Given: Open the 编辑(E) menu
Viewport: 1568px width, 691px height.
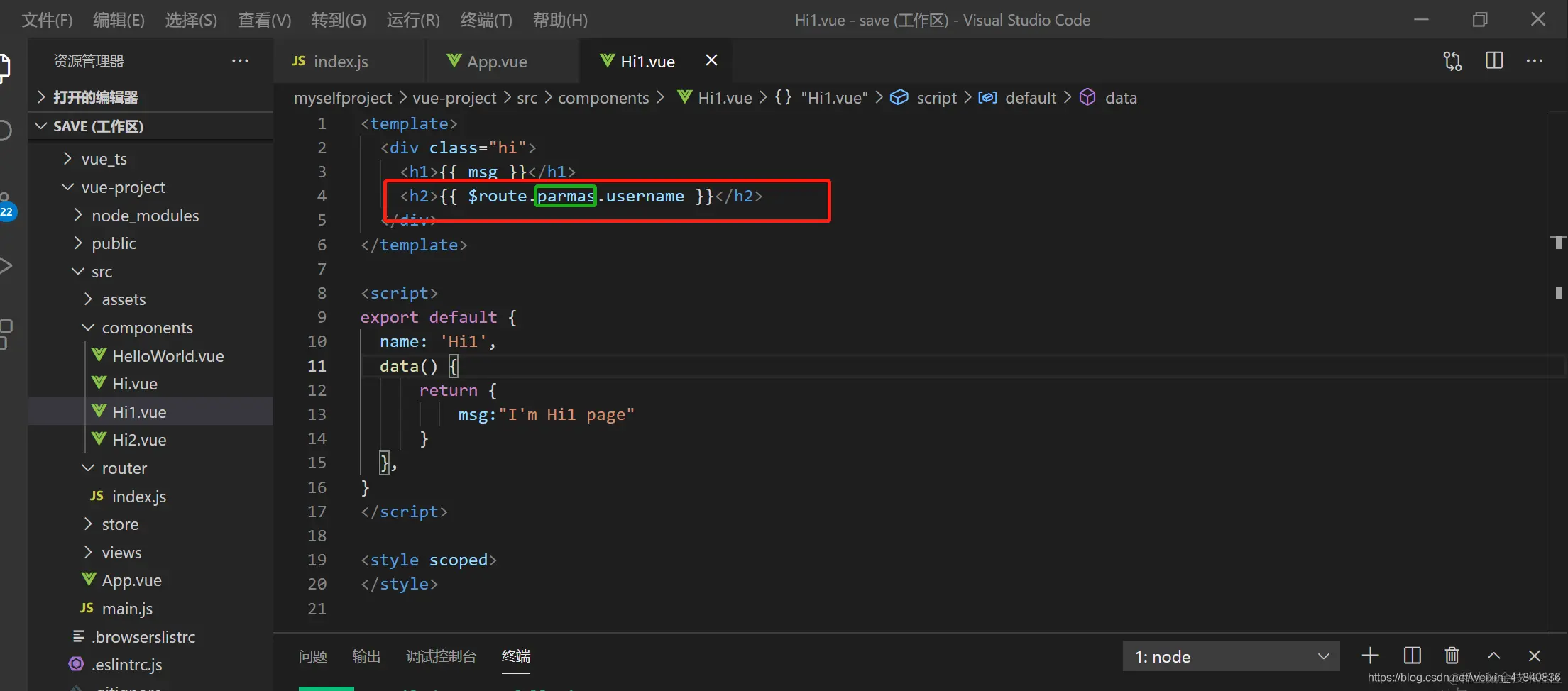Looking at the screenshot, I should [x=119, y=20].
